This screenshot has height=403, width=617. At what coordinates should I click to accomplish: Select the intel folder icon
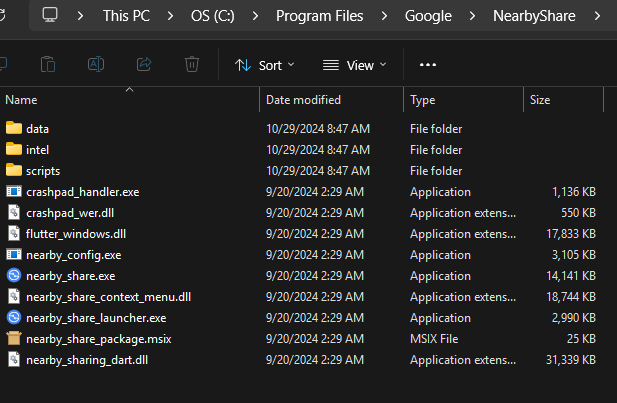[x=14, y=149]
